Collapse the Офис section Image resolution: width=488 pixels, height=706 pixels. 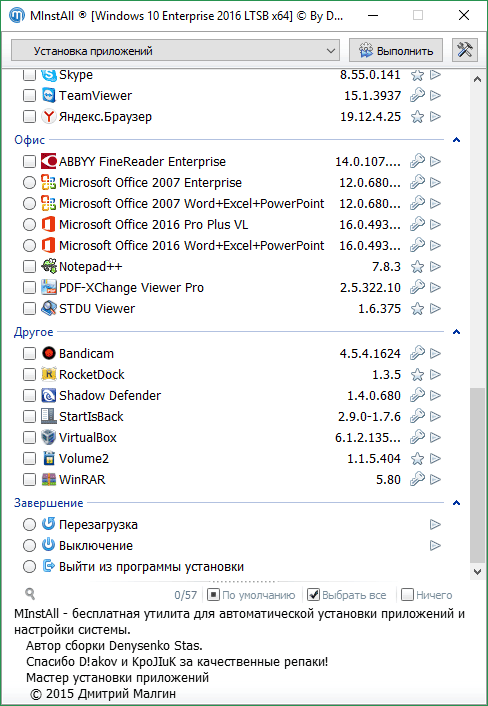[x=456, y=140]
